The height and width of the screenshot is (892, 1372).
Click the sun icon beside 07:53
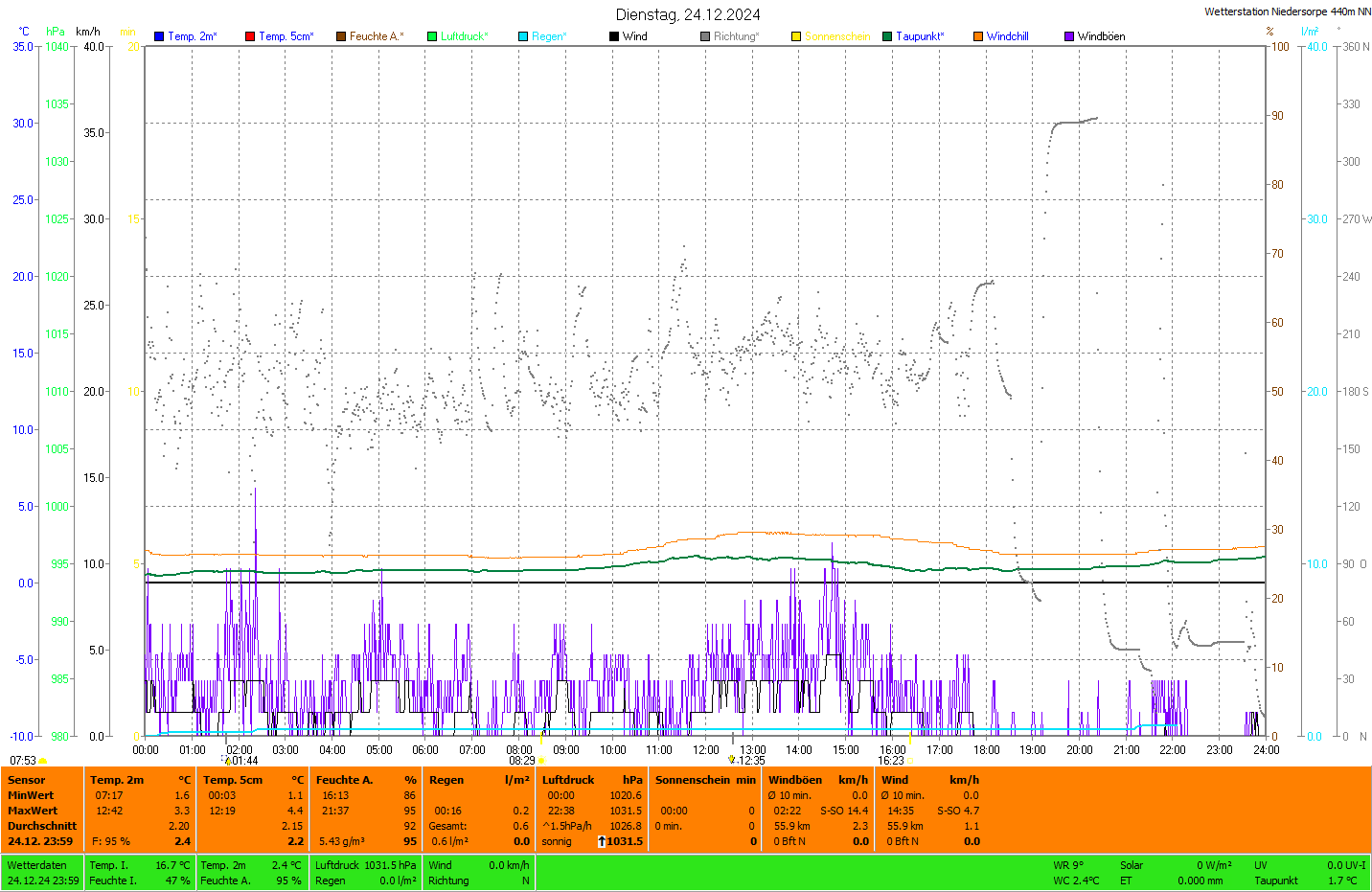point(43,761)
